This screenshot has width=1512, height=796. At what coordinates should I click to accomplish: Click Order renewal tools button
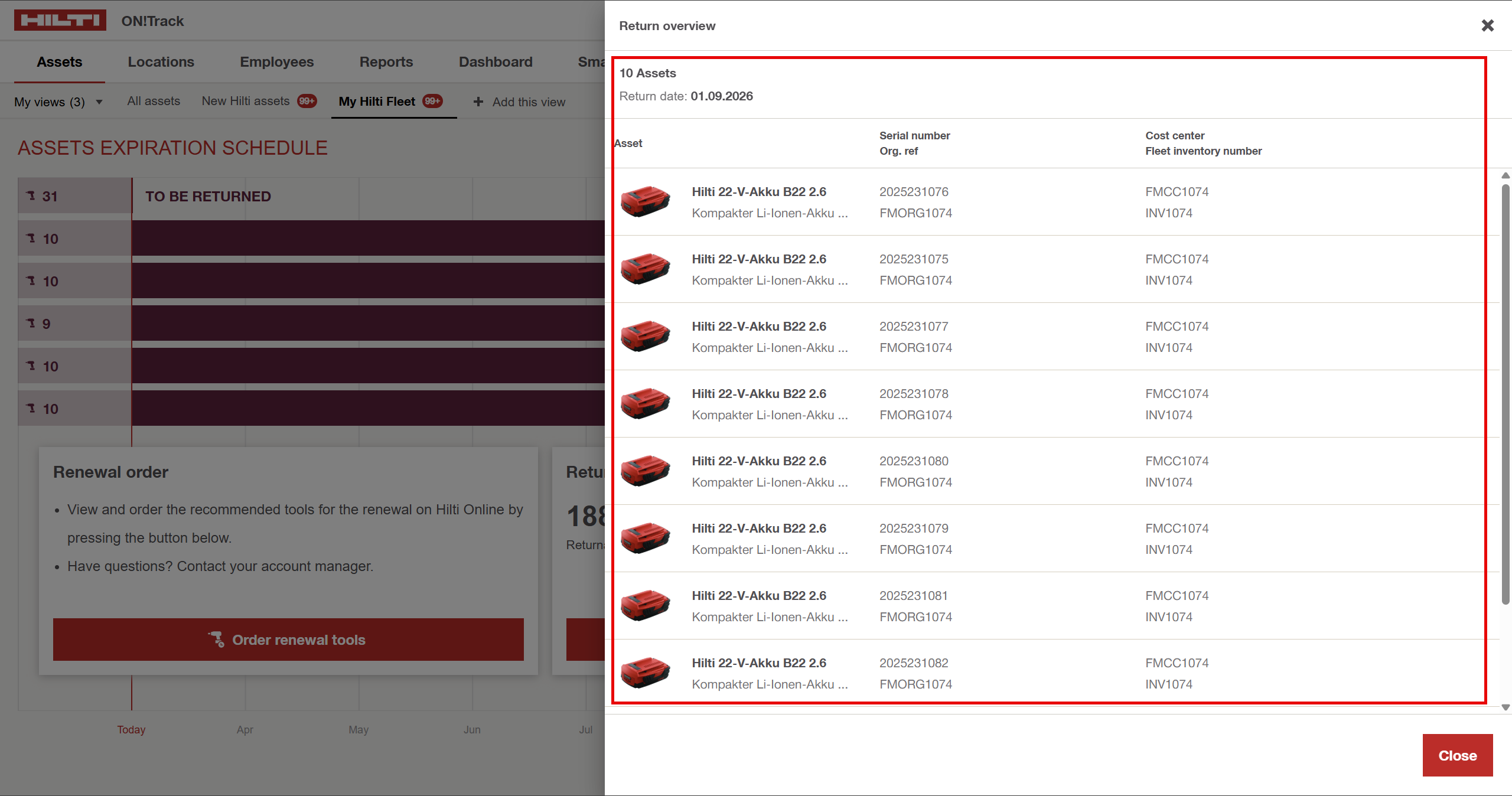[288, 640]
